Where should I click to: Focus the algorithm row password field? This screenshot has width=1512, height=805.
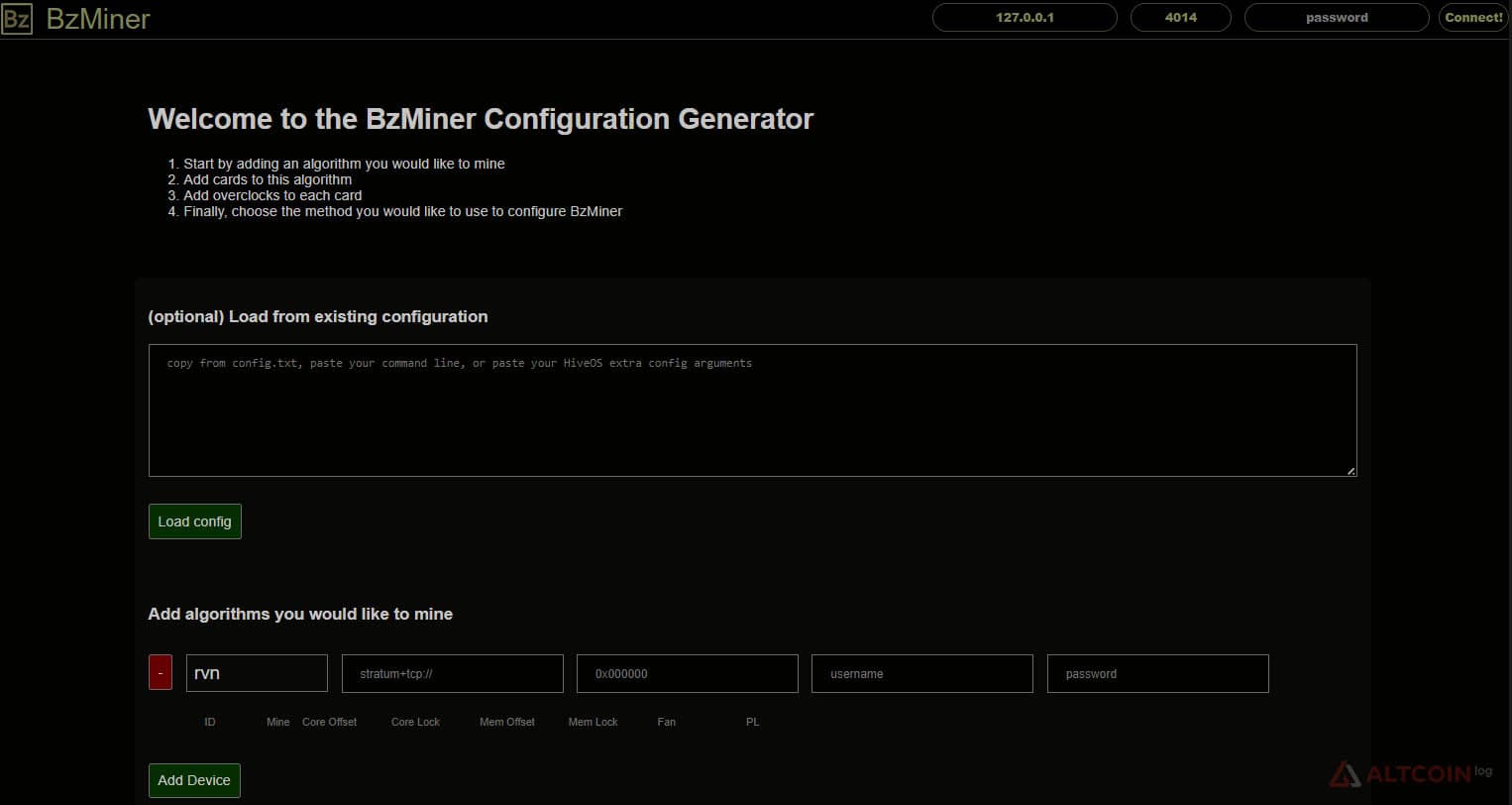[x=1157, y=673]
